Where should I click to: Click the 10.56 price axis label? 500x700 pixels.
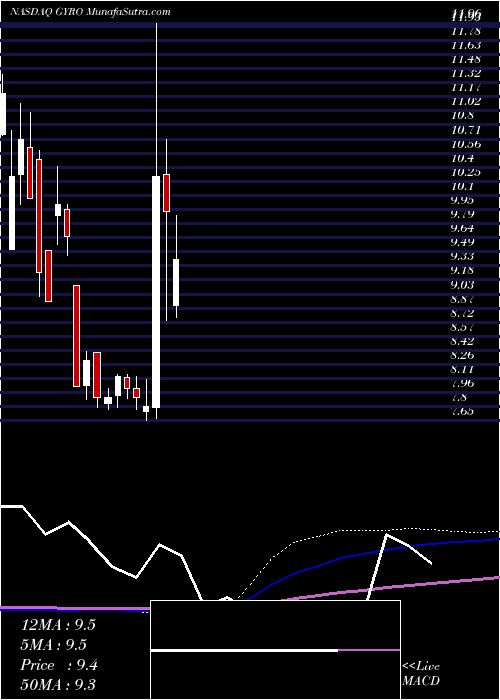click(x=466, y=145)
